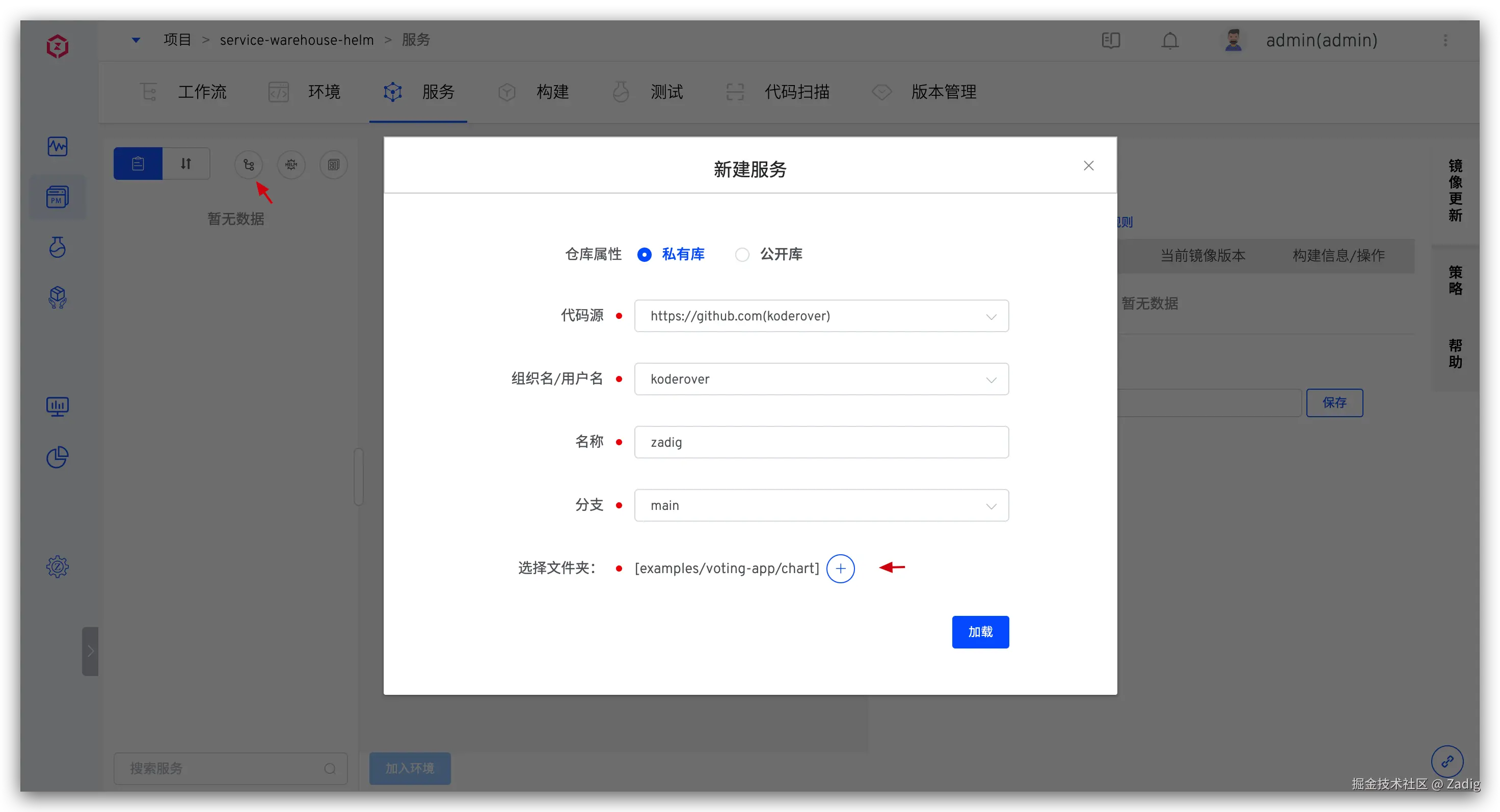Image resolution: width=1500 pixels, height=812 pixels.
Task: Open the 分支 main dropdown
Action: pos(821,505)
